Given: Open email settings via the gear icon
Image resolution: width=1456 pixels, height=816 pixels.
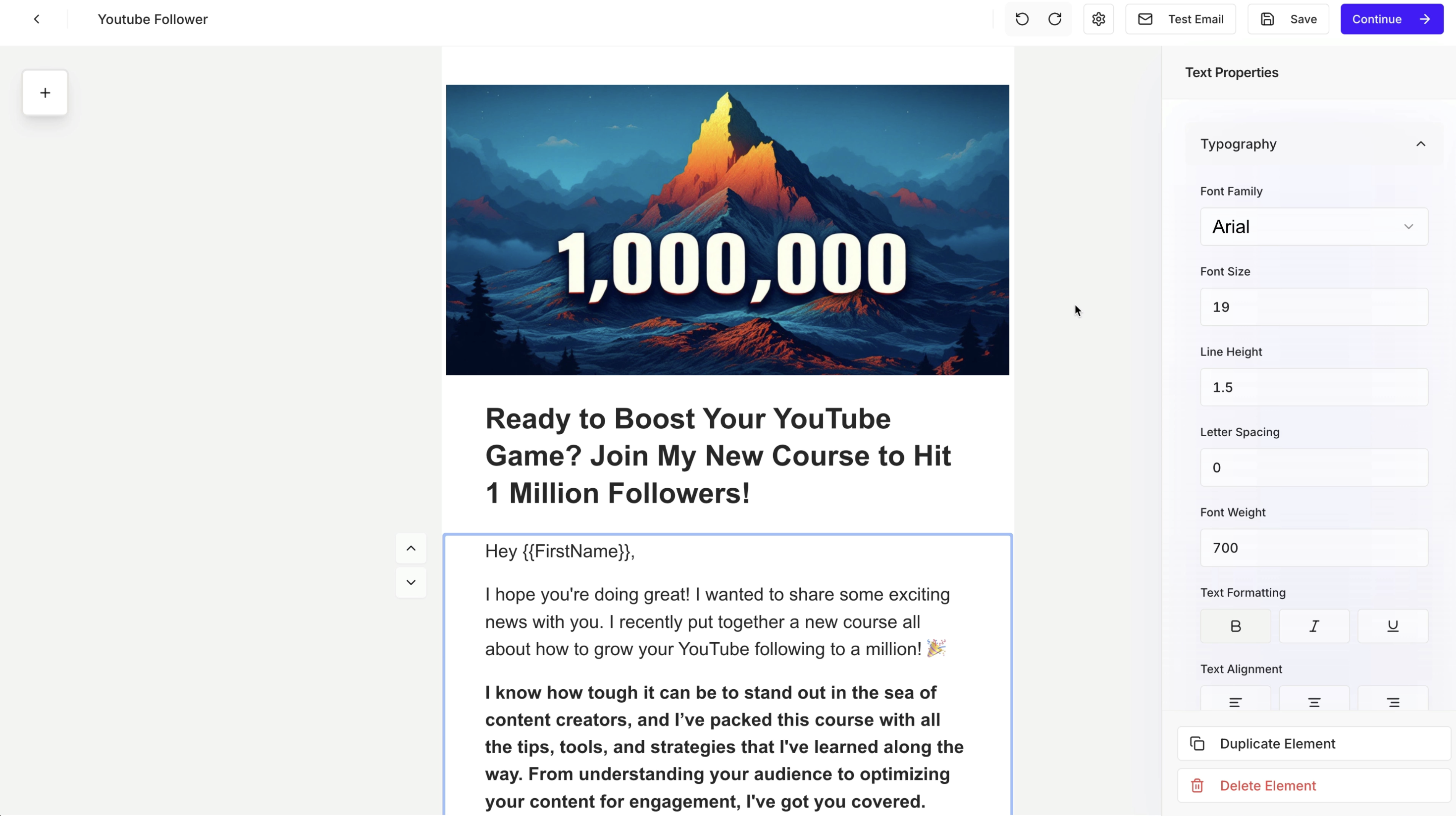Looking at the screenshot, I should click(1098, 19).
